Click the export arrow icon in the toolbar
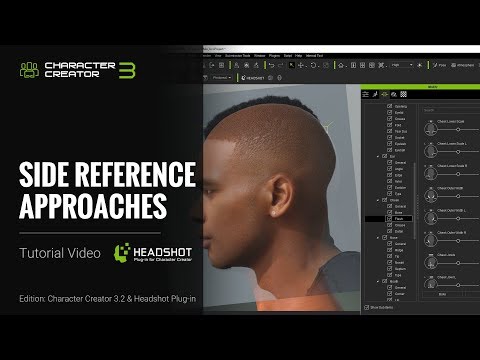This screenshot has height=360, width=480. point(211,65)
